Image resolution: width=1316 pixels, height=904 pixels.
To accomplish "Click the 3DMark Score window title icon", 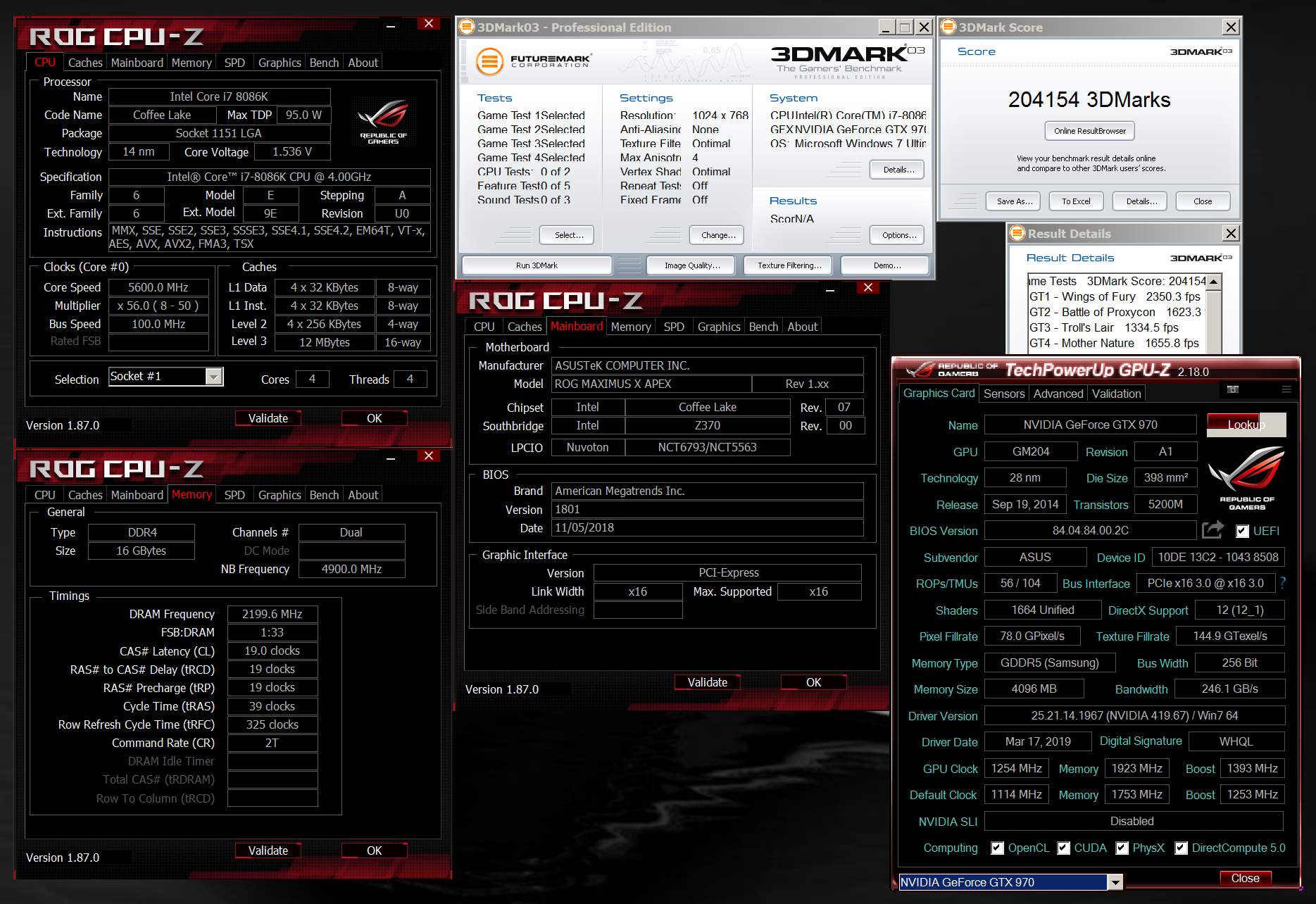I will click(x=948, y=27).
